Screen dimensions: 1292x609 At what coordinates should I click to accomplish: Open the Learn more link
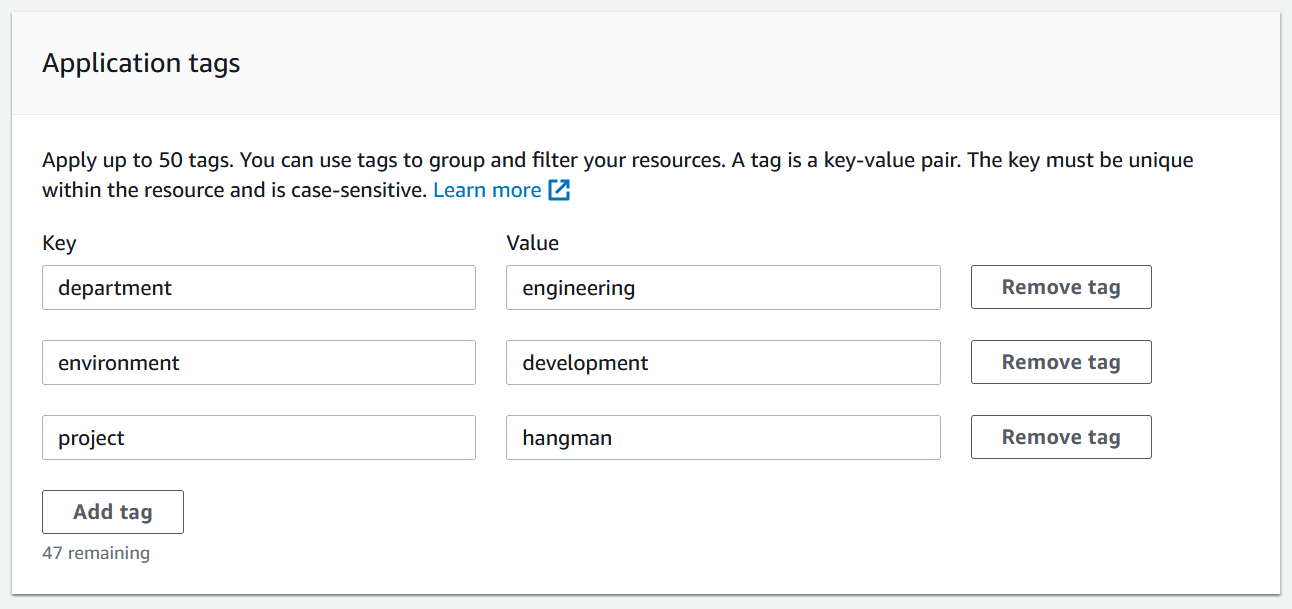(487, 190)
